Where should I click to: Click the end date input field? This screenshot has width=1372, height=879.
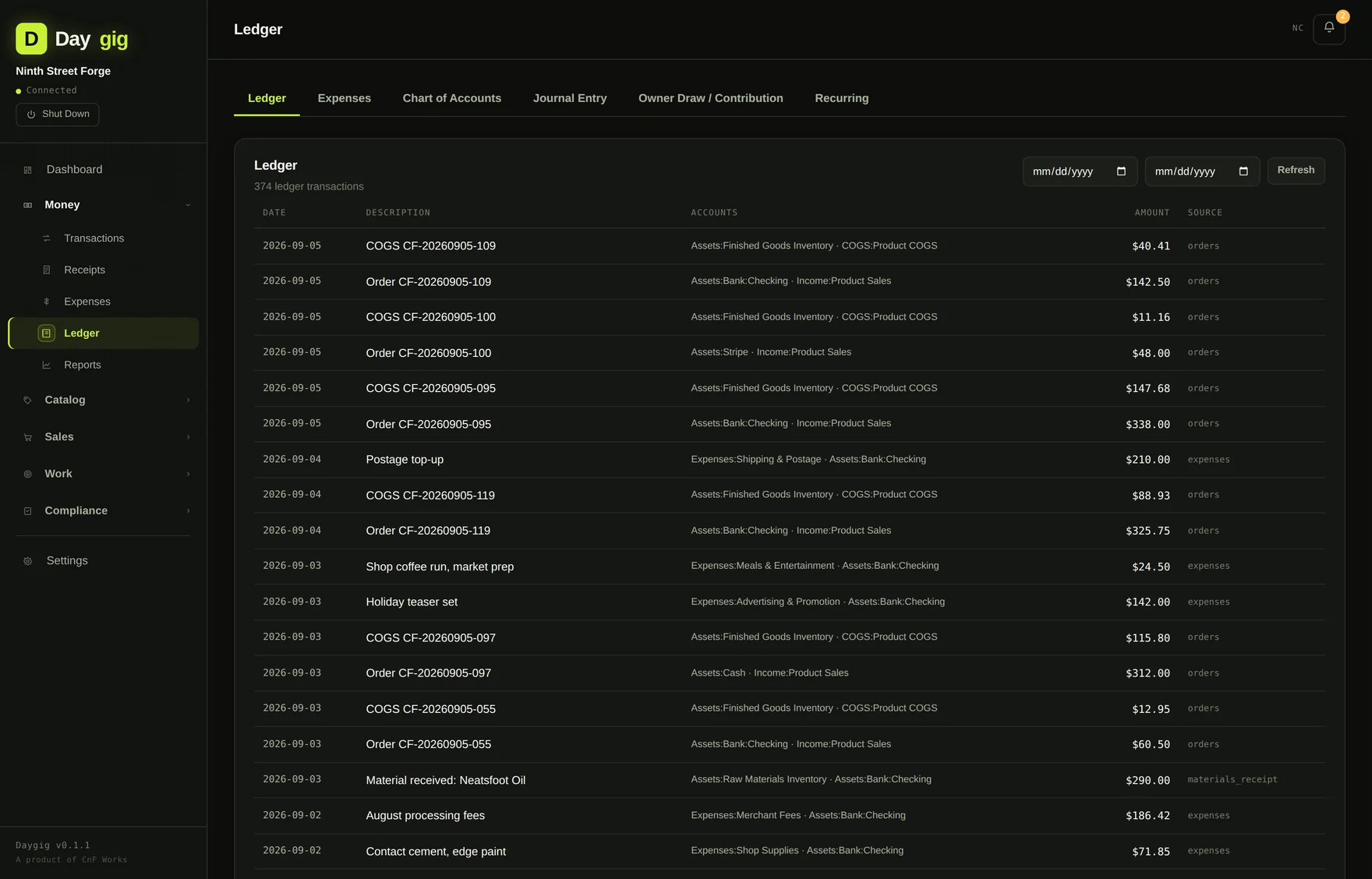point(1202,171)
